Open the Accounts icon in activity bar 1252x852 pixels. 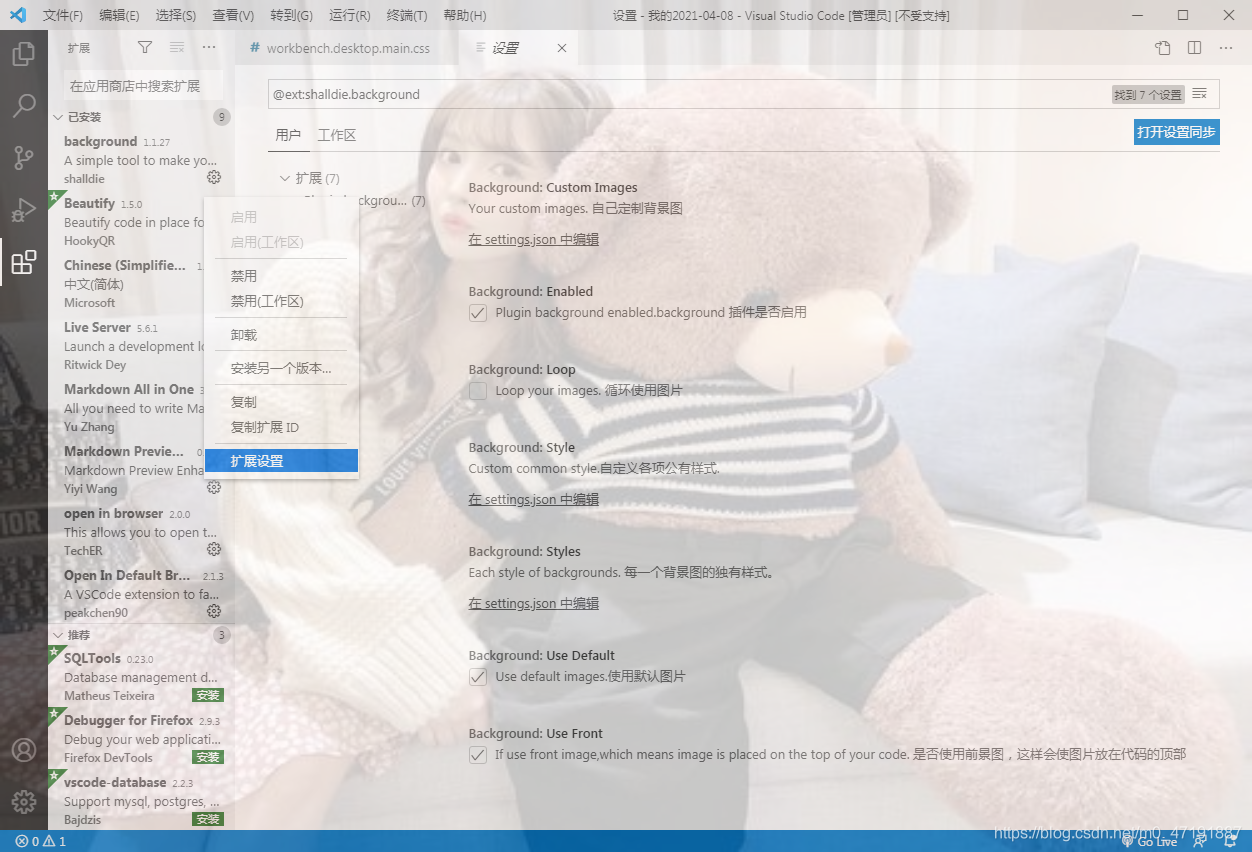click(x=23, y=750)
